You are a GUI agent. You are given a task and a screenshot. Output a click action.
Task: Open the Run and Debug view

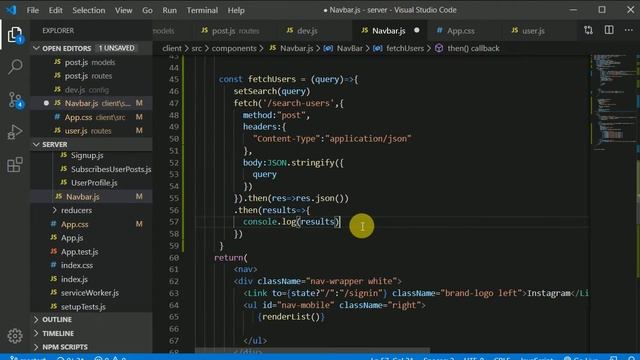pyautogui.click(x=15, y=132)
